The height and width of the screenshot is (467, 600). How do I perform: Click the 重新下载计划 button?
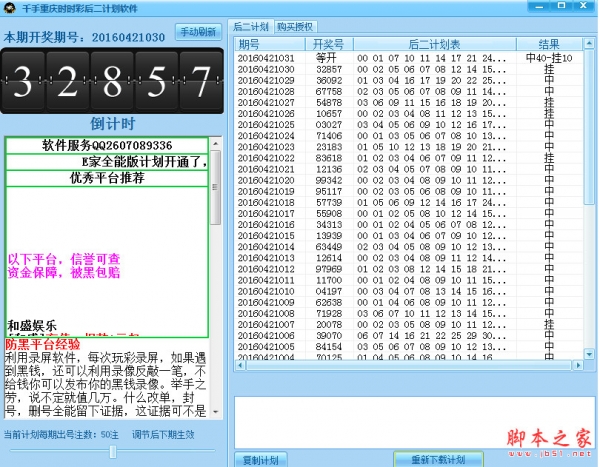[438, 459]
